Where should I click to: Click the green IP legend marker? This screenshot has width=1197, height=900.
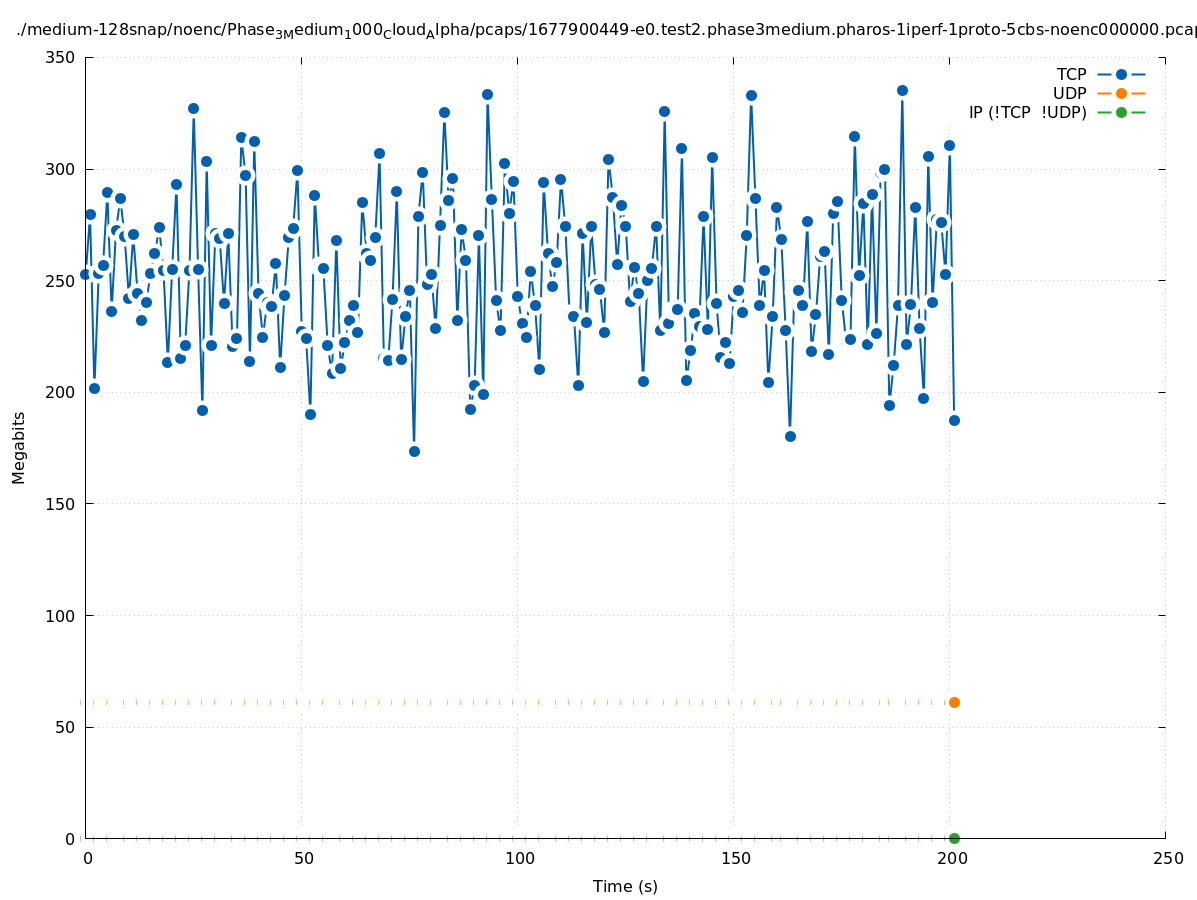(1121, 113)
